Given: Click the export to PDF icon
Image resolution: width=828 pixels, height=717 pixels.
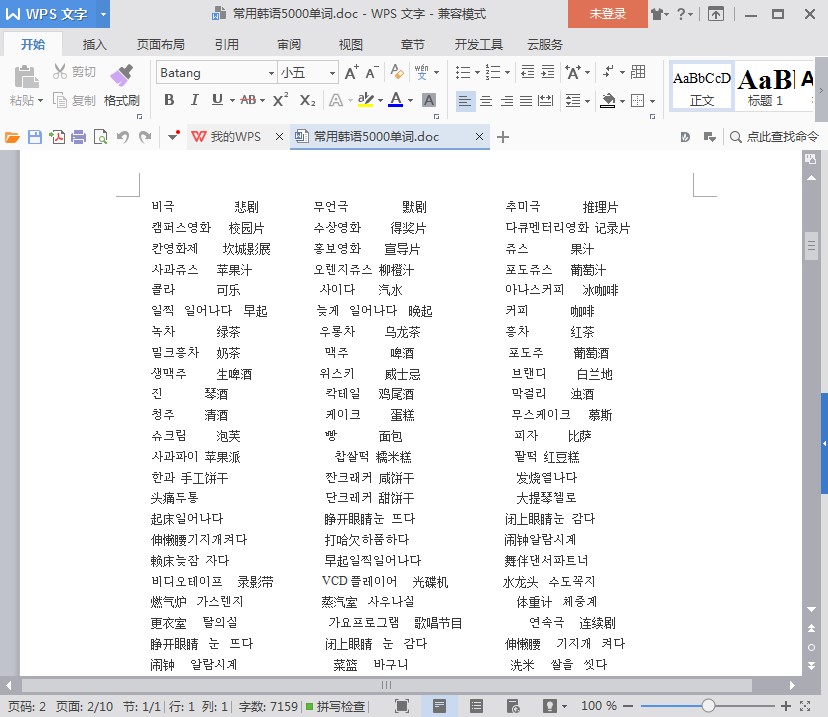Looking at the screenshot, I should (x=57, y=137).
